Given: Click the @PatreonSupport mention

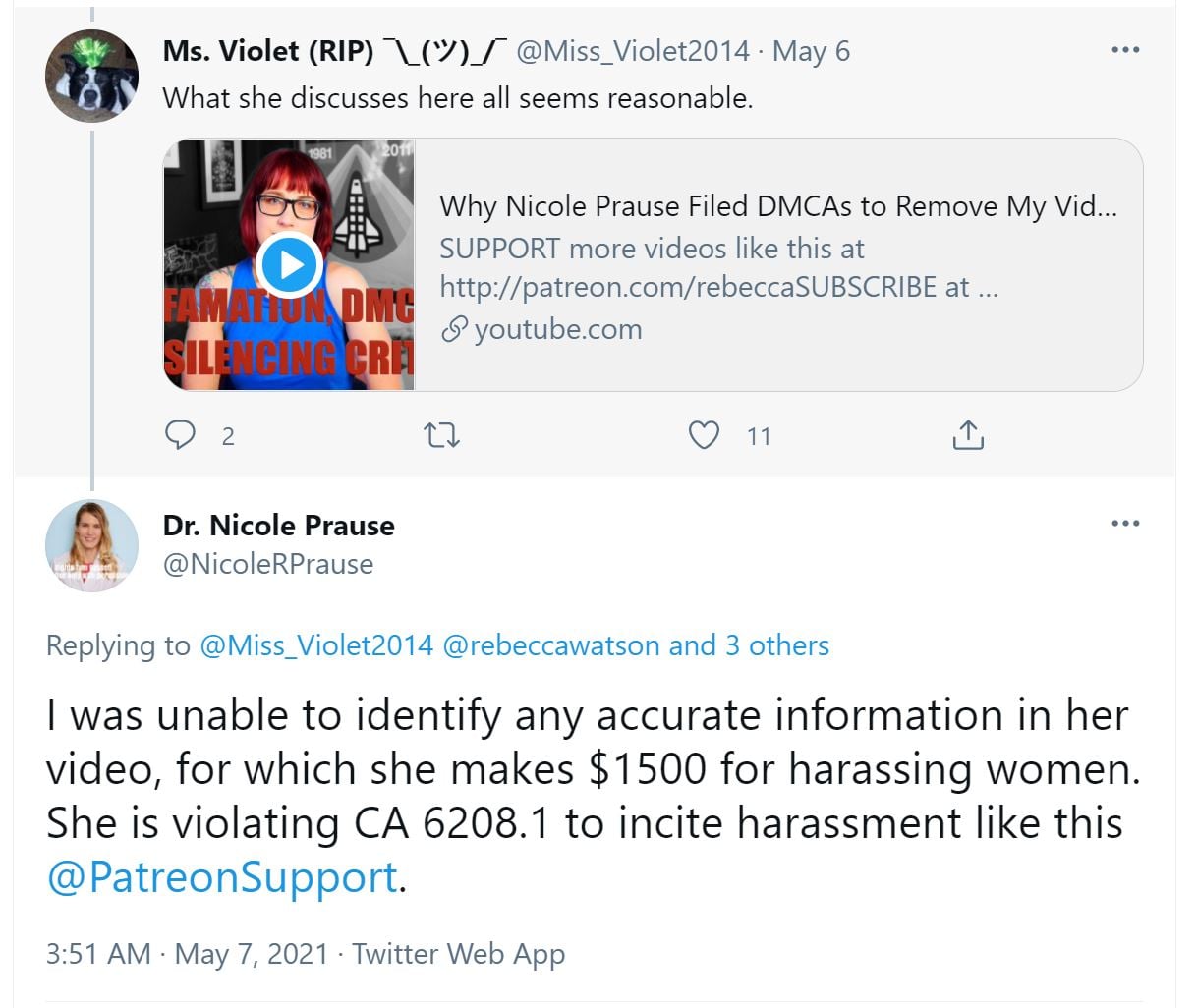Looking at the screenshot, I should point(222,876).
